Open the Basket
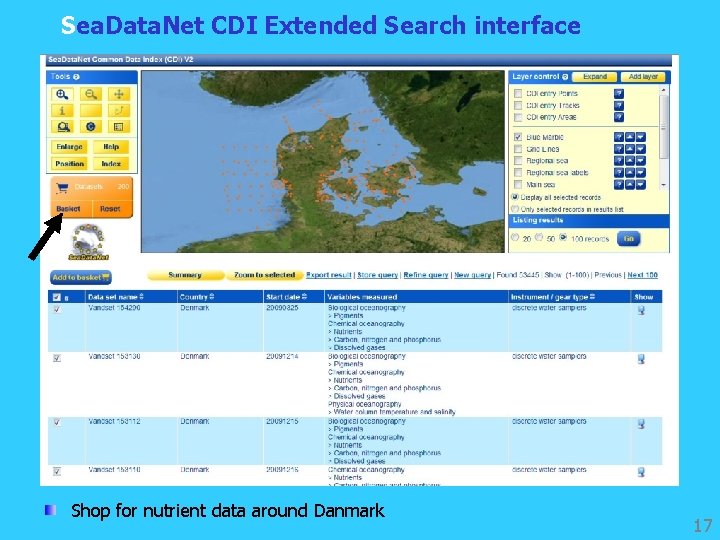The image size is (720, 540). click(x=68, y=209)
